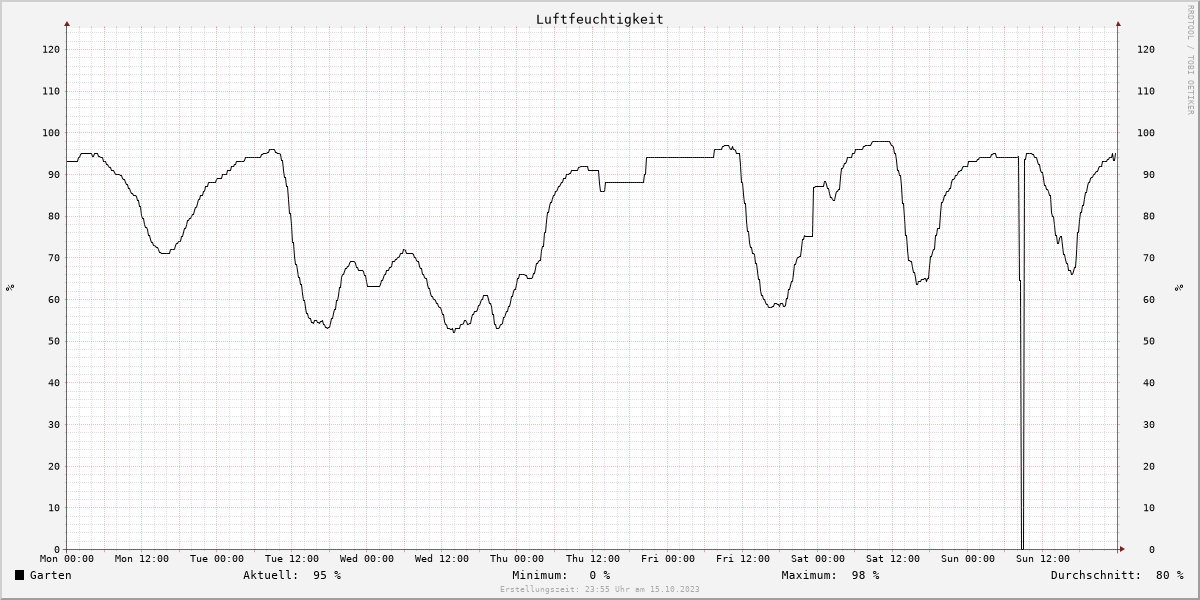
Task: Select the "Thu 12:00" time axis label
Action: [592, 559]
